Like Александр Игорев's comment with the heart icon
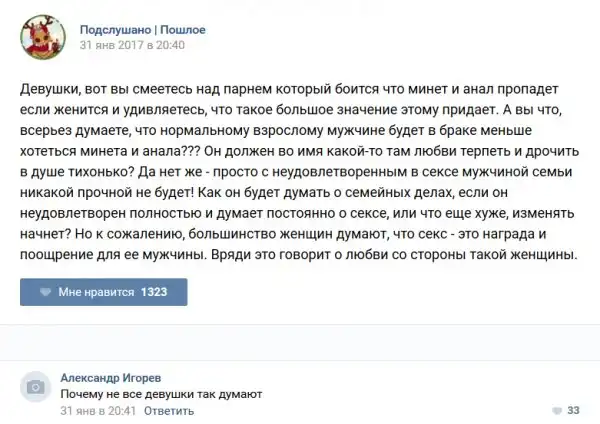 [557, 410]
